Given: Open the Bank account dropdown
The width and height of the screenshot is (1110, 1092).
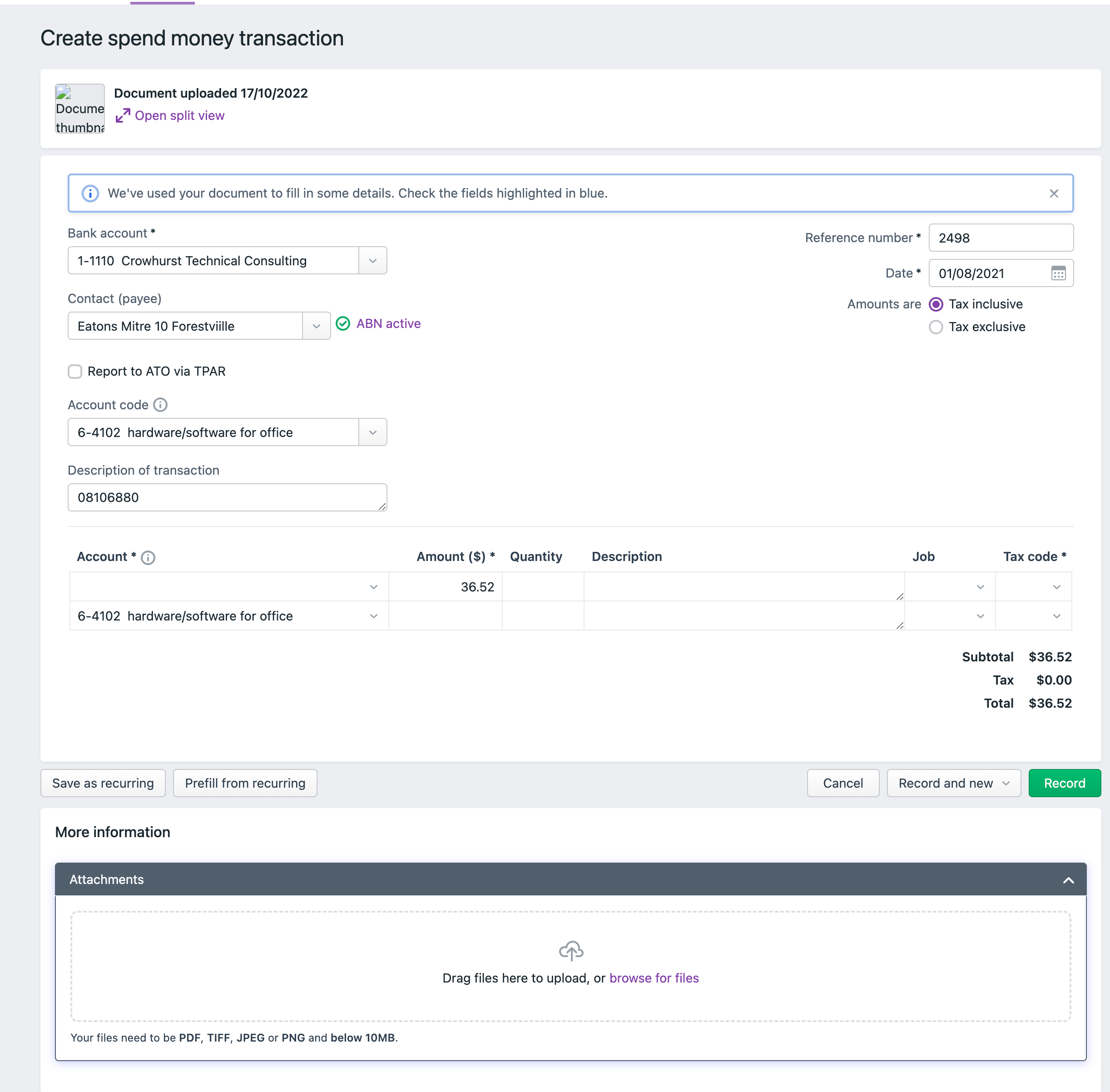Looking at the screenshot, I should tap(372, 260).
